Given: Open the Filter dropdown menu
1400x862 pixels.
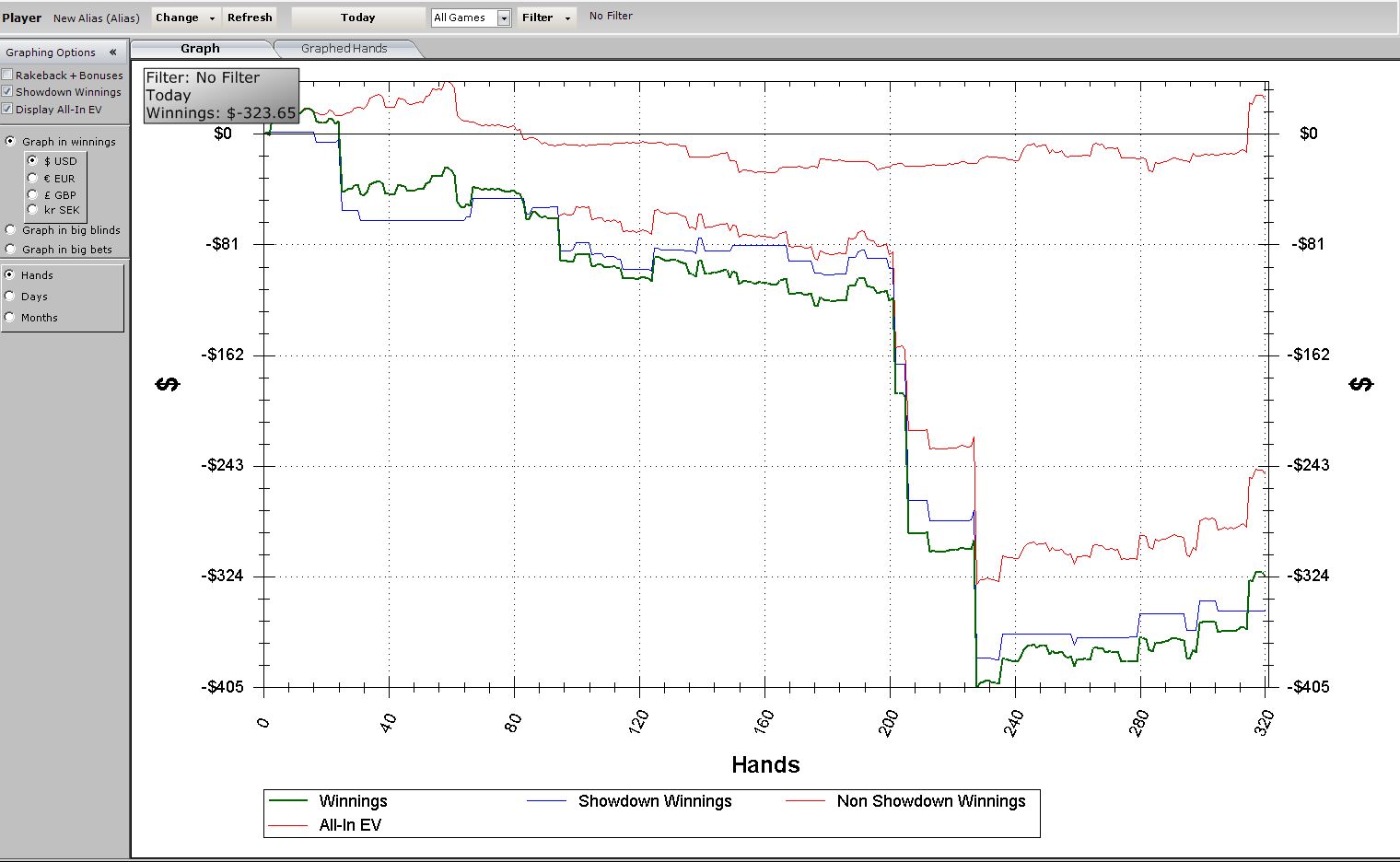Looking at the screenshot, I should pos(546,17).
